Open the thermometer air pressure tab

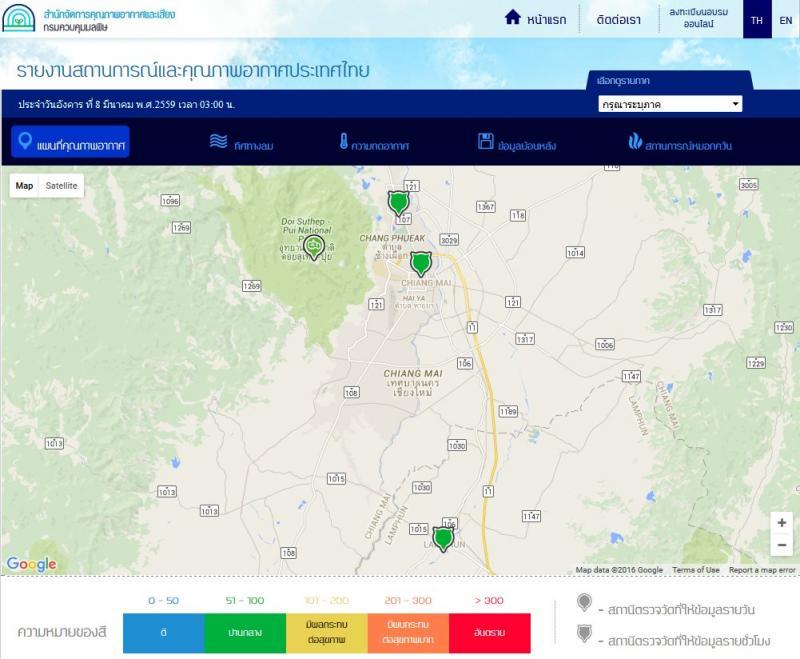(x=374, y=143)
